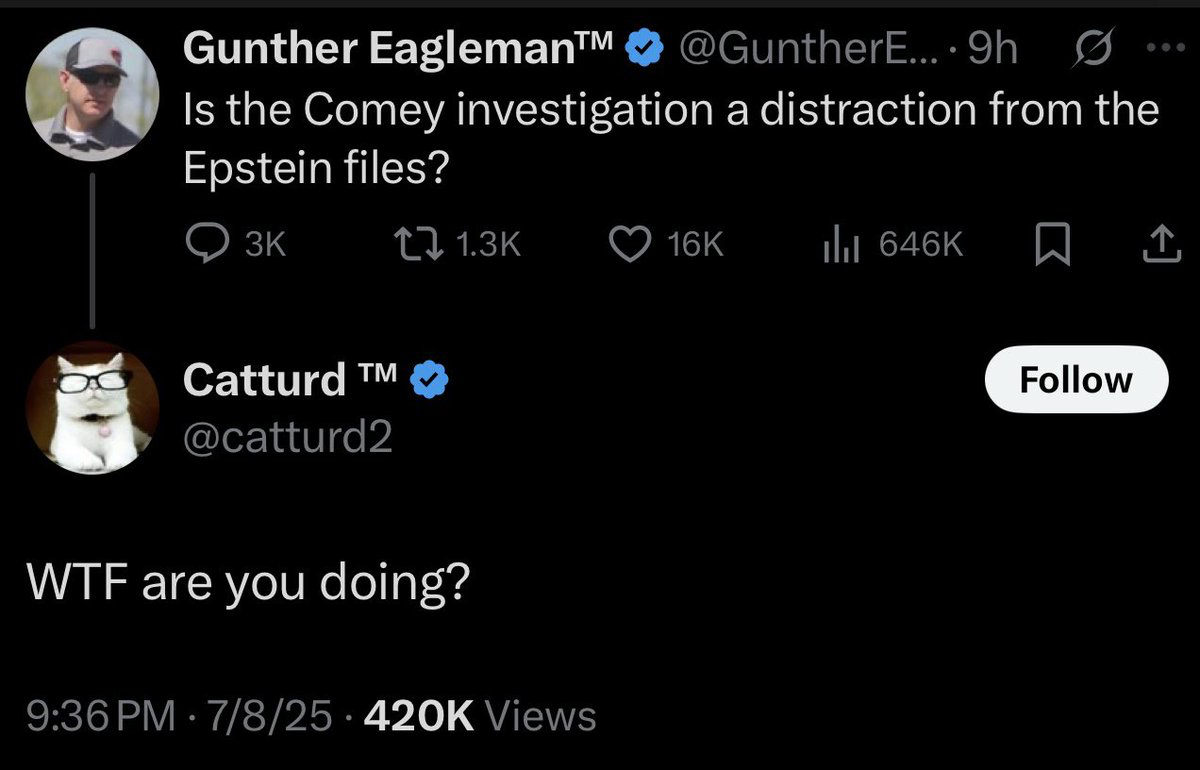Click the reply comment bubble icon
Viewport: 1200px width, 770px height.
(209, 244)
